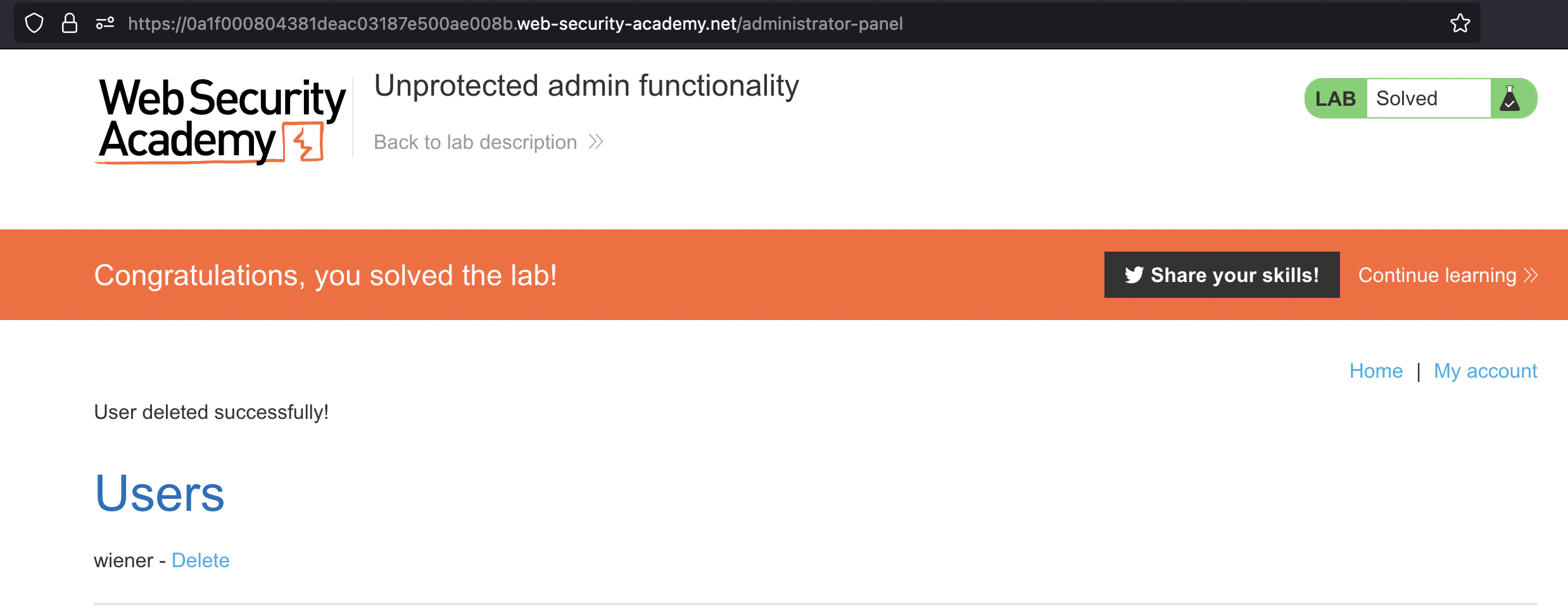Delete the wiener user

(200, 560)
